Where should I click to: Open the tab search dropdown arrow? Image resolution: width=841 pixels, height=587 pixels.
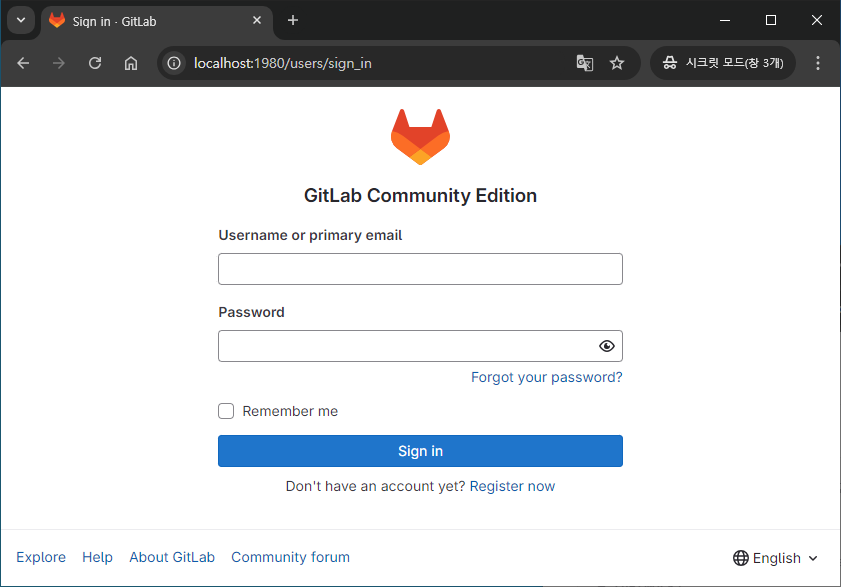(x=21, y=20)
